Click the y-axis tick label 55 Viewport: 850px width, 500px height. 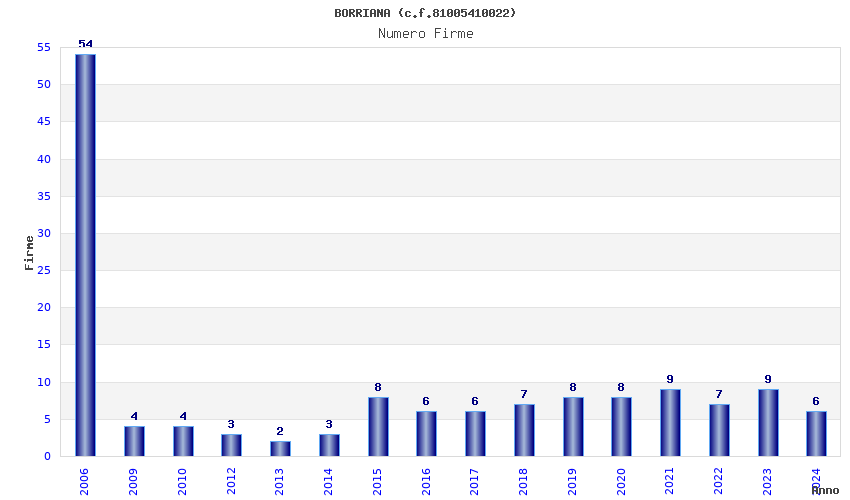(x=44, y=48)
